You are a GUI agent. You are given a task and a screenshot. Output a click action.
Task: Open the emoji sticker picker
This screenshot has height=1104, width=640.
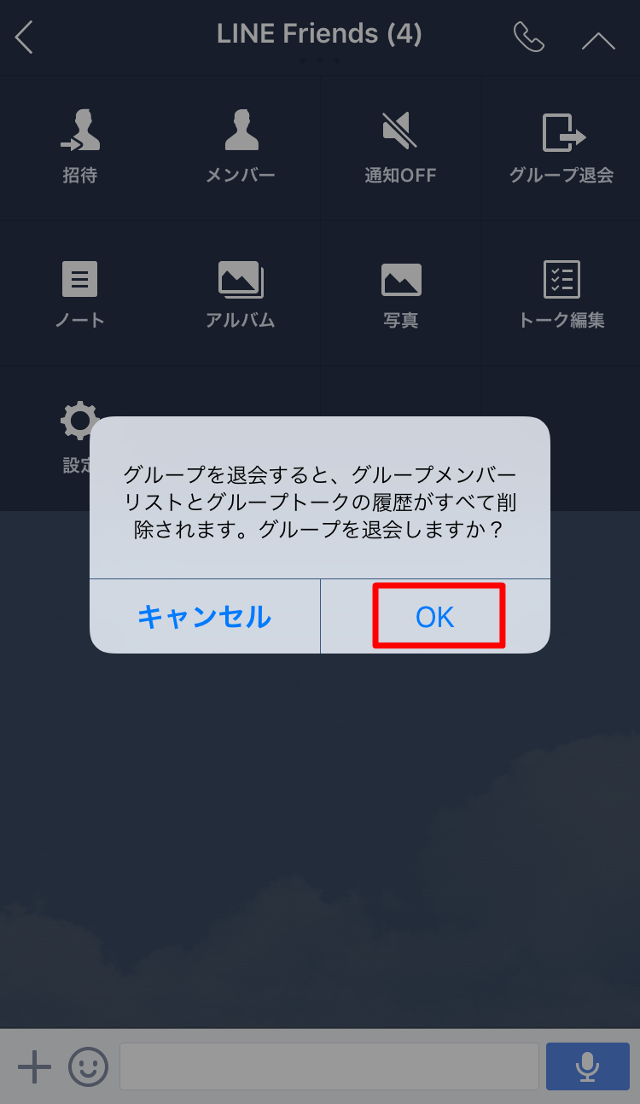coord(88,1067)
